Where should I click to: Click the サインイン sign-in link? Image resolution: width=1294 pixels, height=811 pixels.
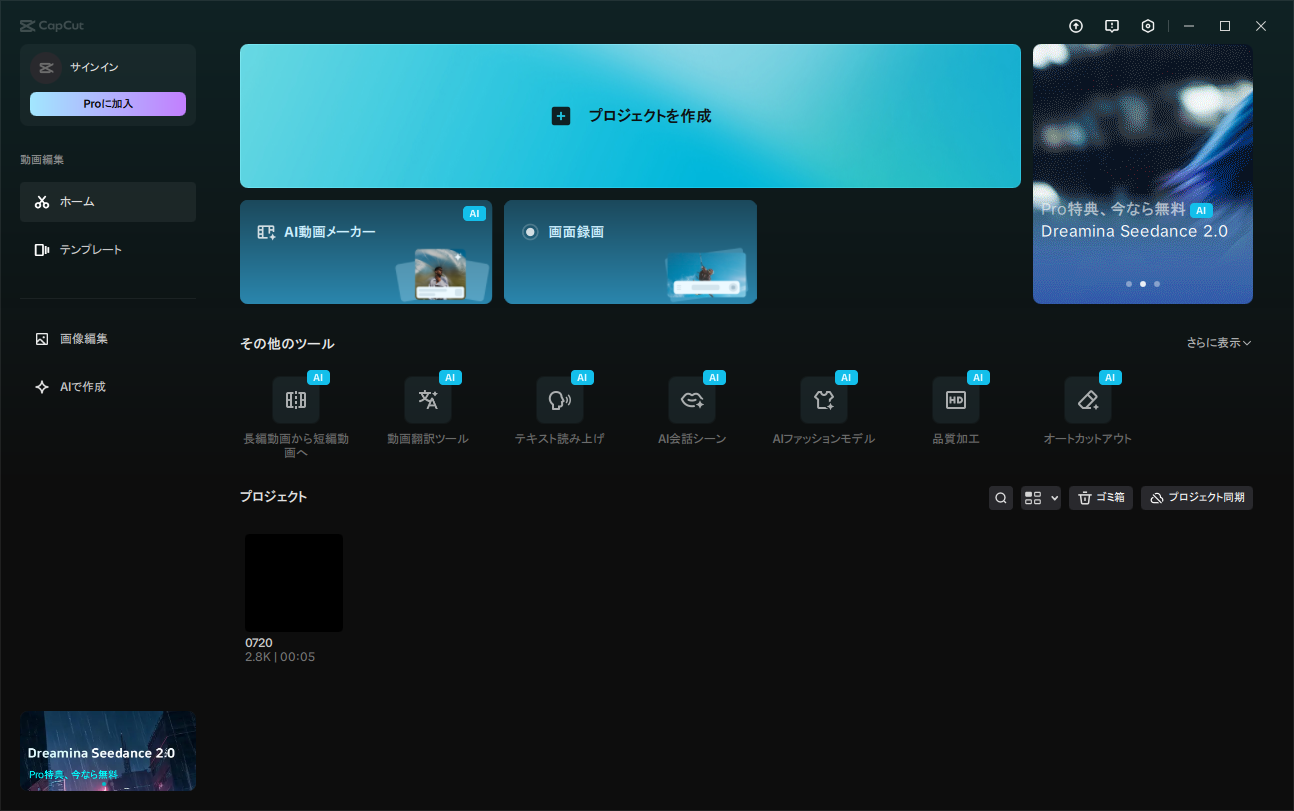(94, 67)
